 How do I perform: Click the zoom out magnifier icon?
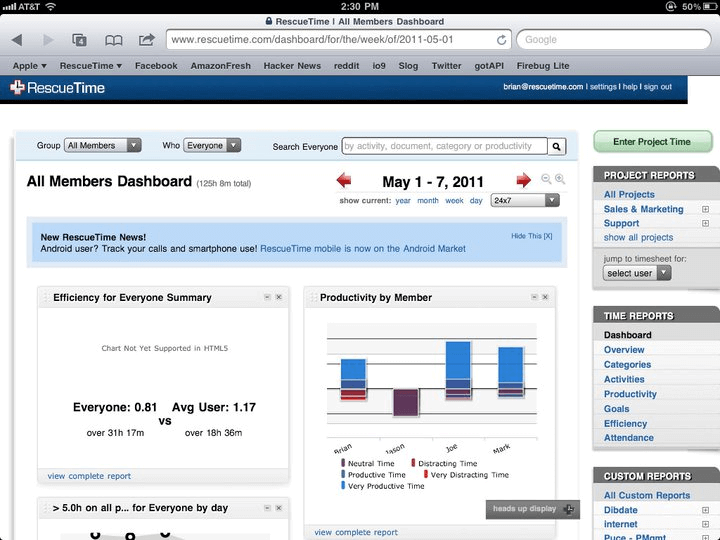[x=546, y=179]
